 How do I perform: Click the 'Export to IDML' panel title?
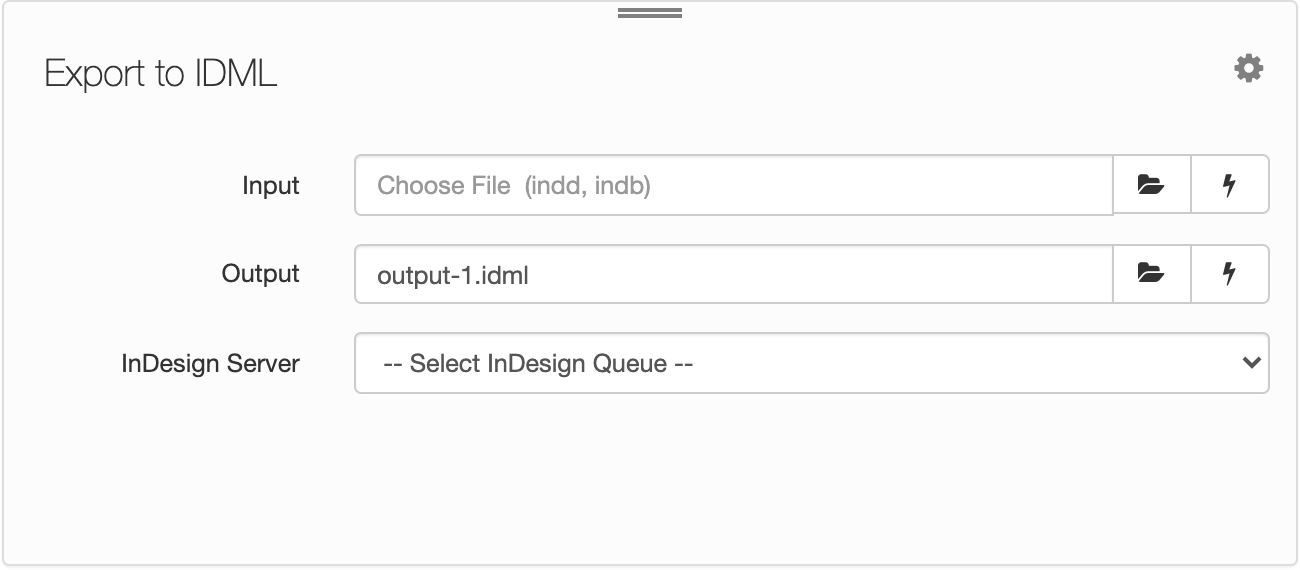[161, 74]
